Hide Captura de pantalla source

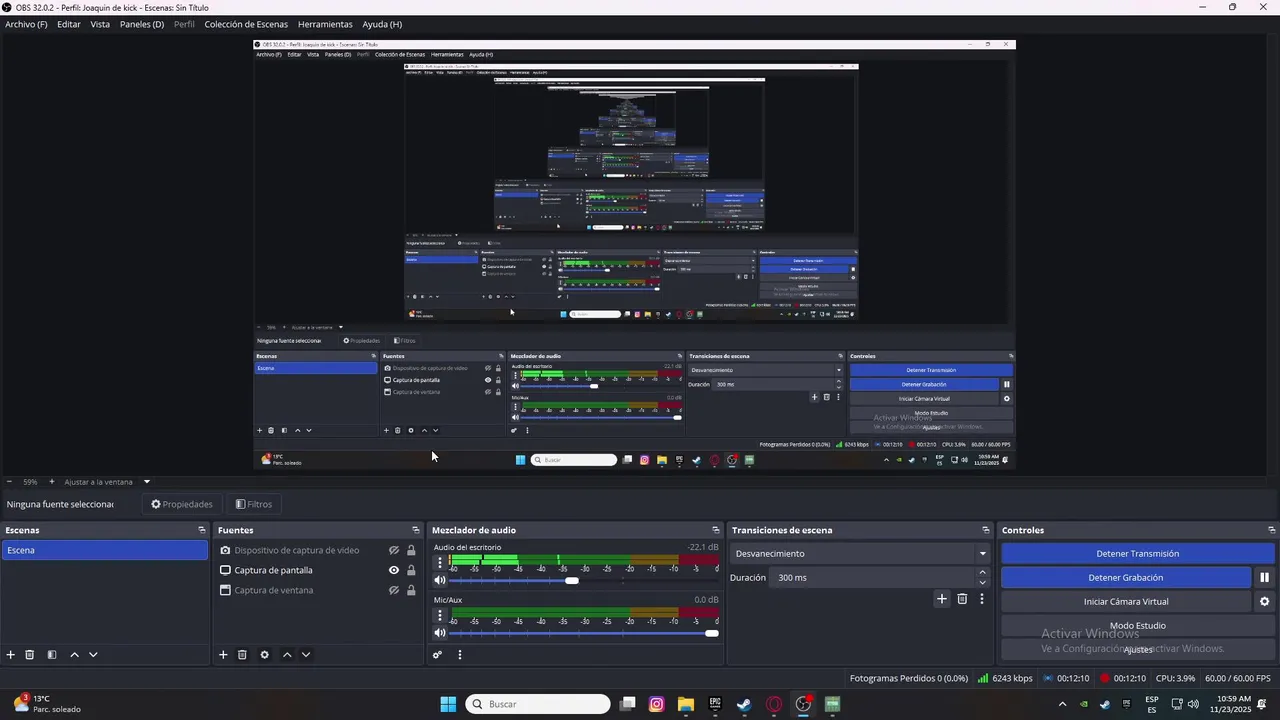pyautogui.click(x=394, y=570)
